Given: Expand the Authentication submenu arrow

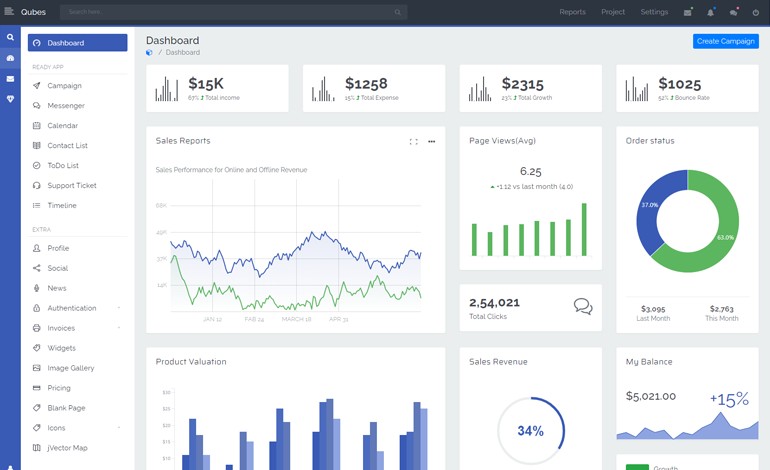Looking at the screenshot, I should coord(119,308).
